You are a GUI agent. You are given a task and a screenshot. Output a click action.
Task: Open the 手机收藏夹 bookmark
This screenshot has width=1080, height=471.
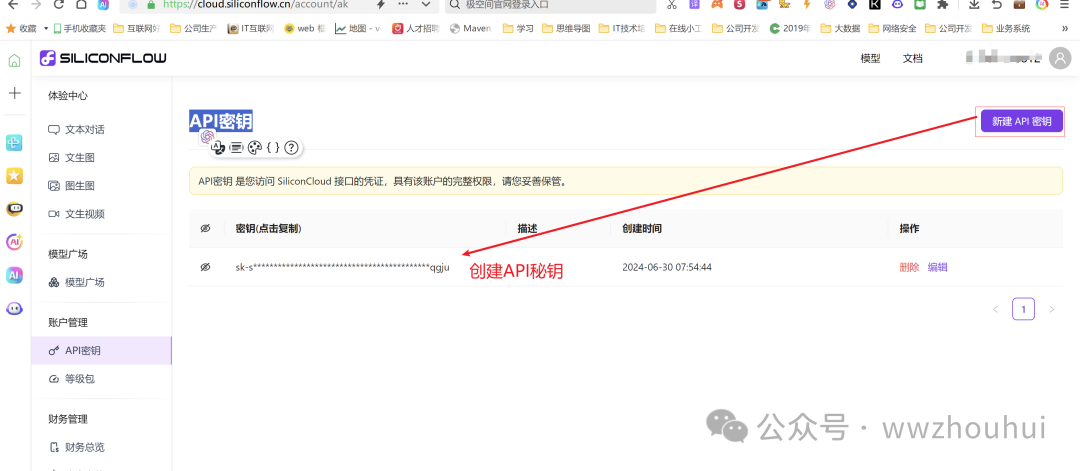point(79,28)
